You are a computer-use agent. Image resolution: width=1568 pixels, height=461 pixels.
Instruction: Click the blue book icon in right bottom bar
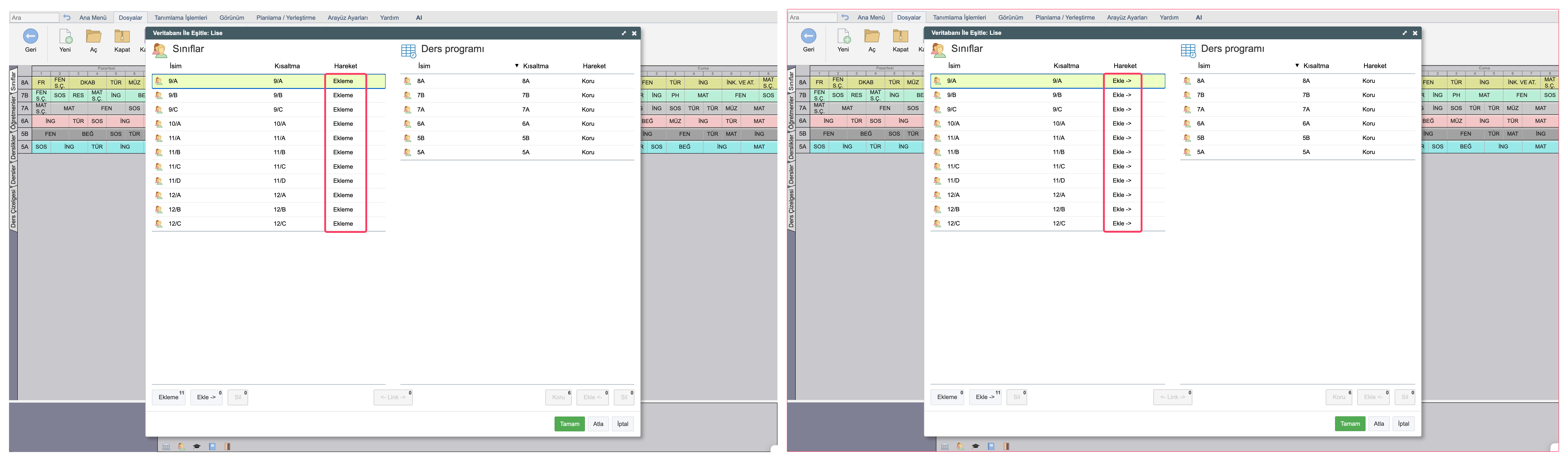point(991,446)
